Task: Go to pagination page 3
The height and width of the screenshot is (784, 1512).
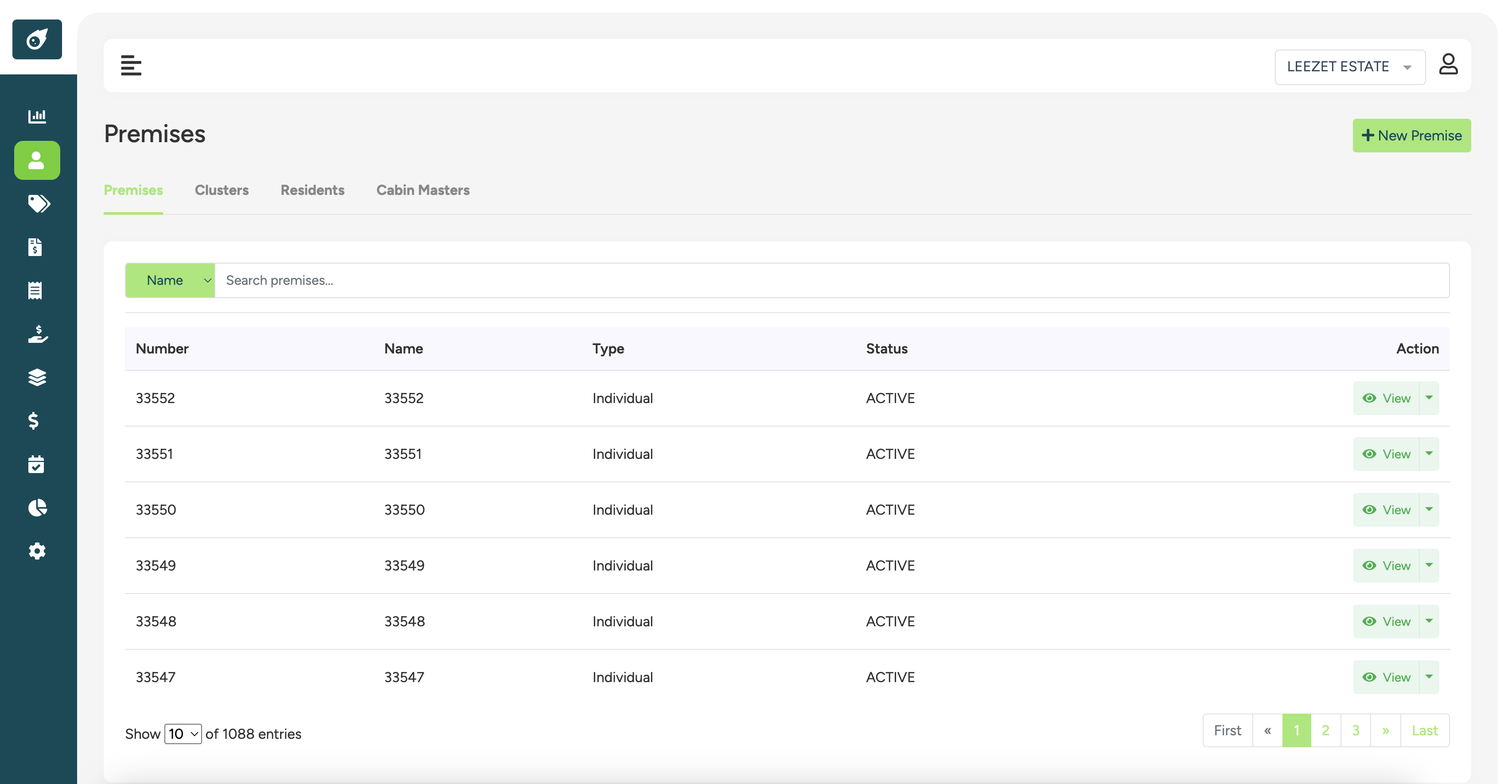Action: [x=1356, y=730]
